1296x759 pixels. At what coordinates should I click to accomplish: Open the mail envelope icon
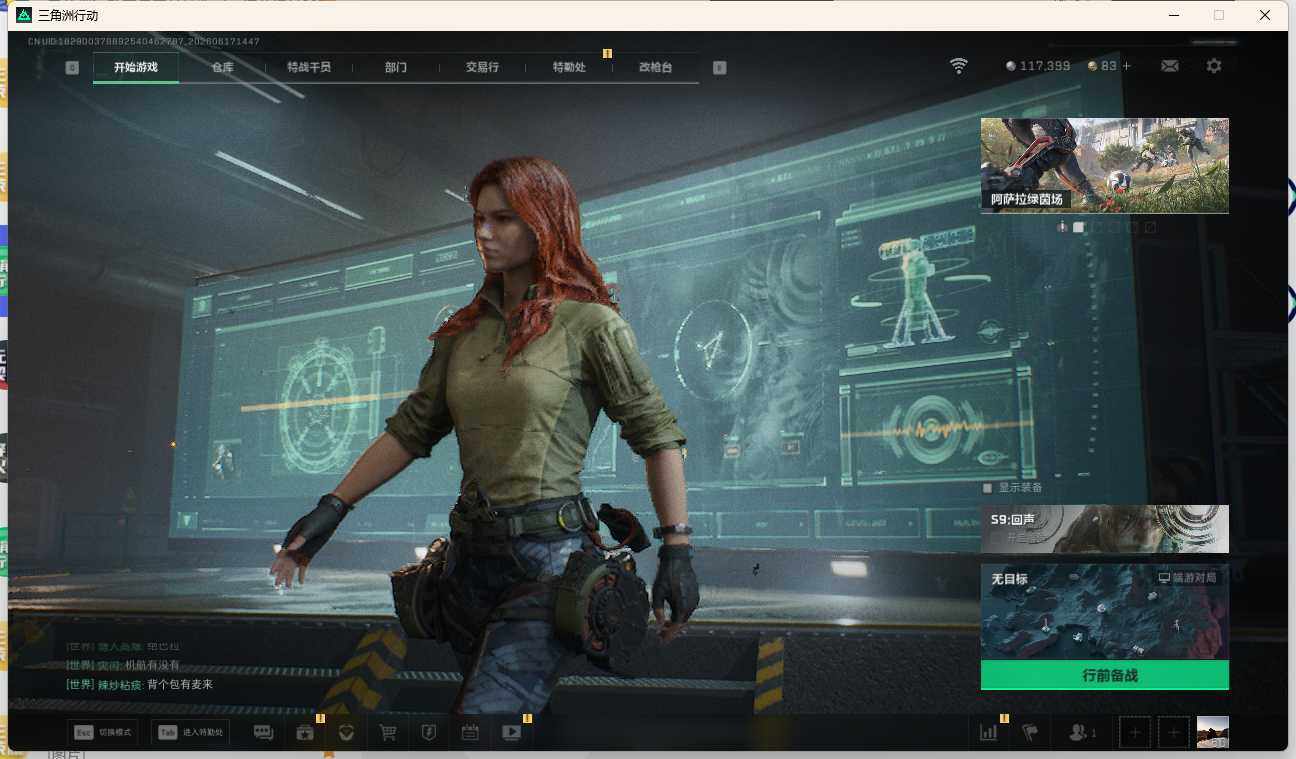1170,66
